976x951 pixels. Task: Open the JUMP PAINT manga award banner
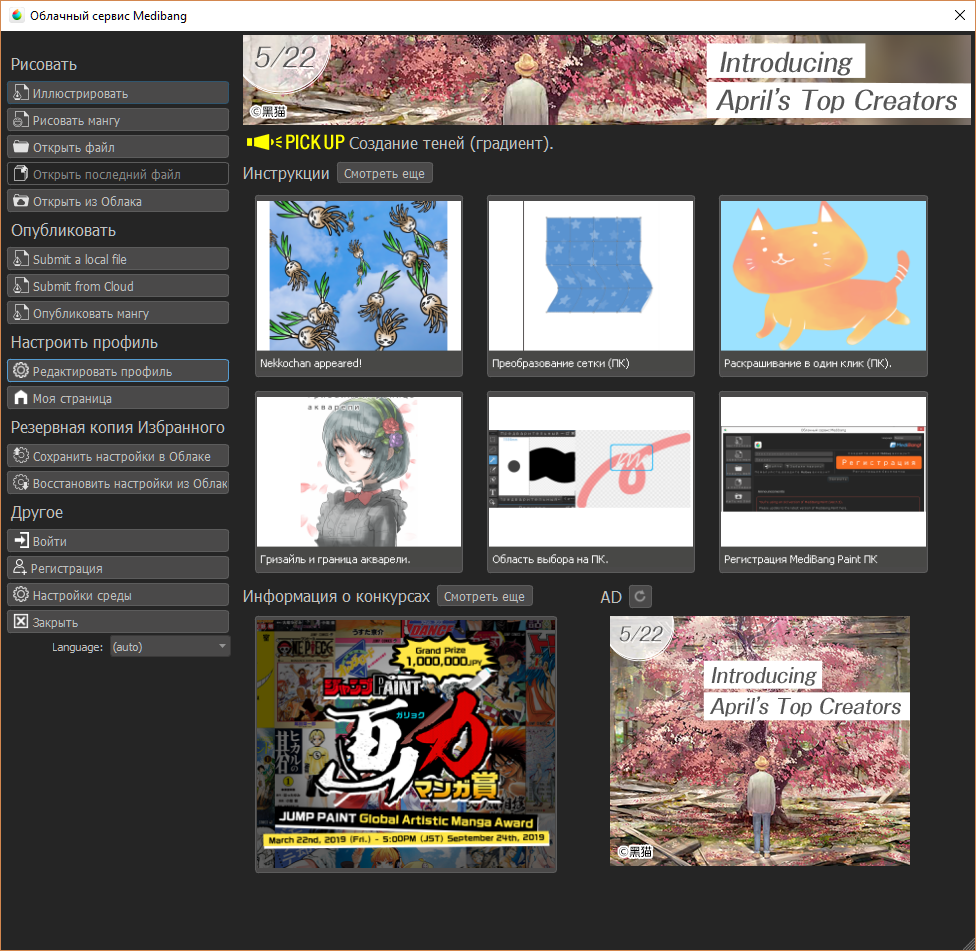click(x=405, y=744)
